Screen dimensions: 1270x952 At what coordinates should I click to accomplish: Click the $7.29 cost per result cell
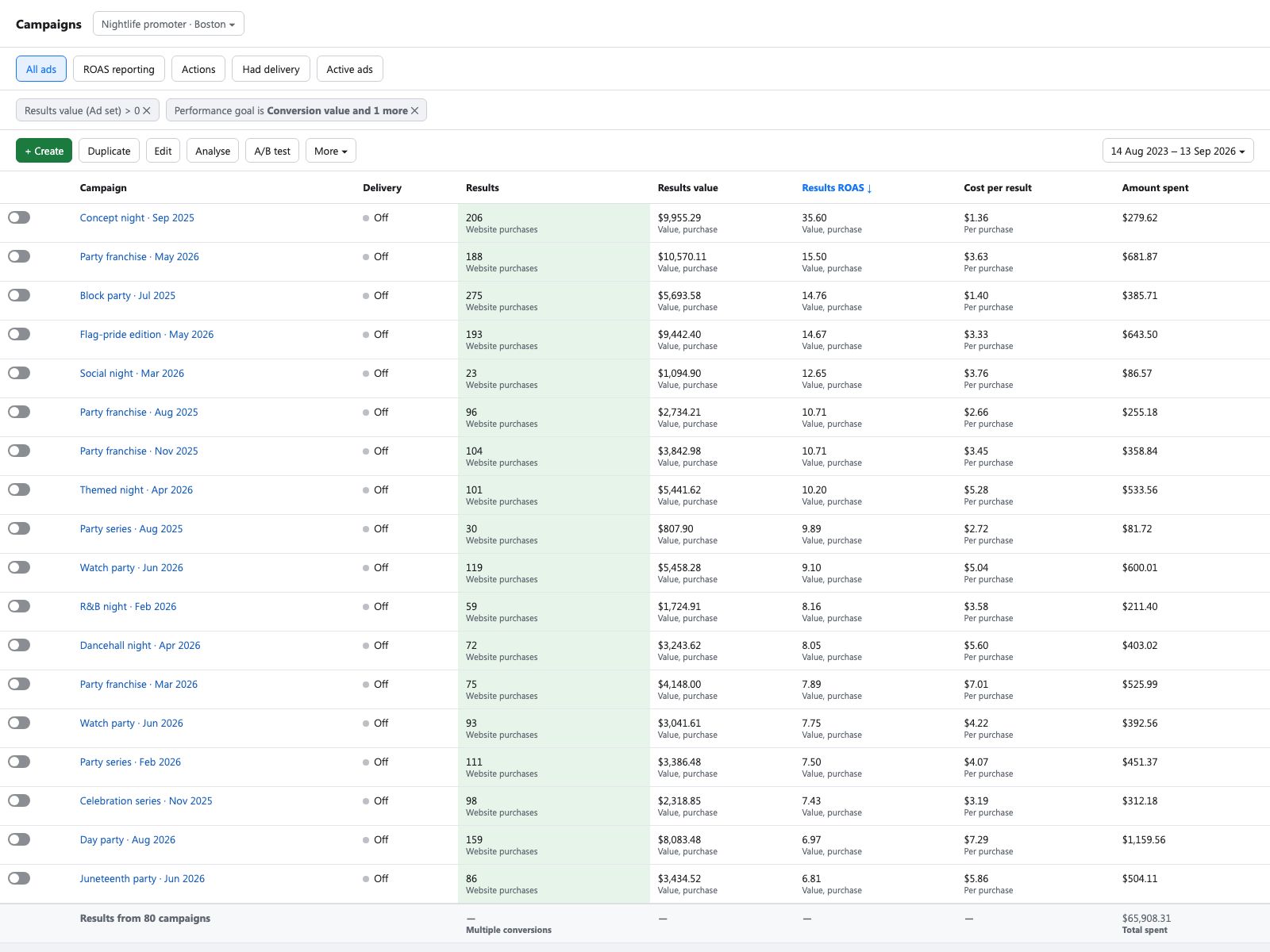[976, 839]
